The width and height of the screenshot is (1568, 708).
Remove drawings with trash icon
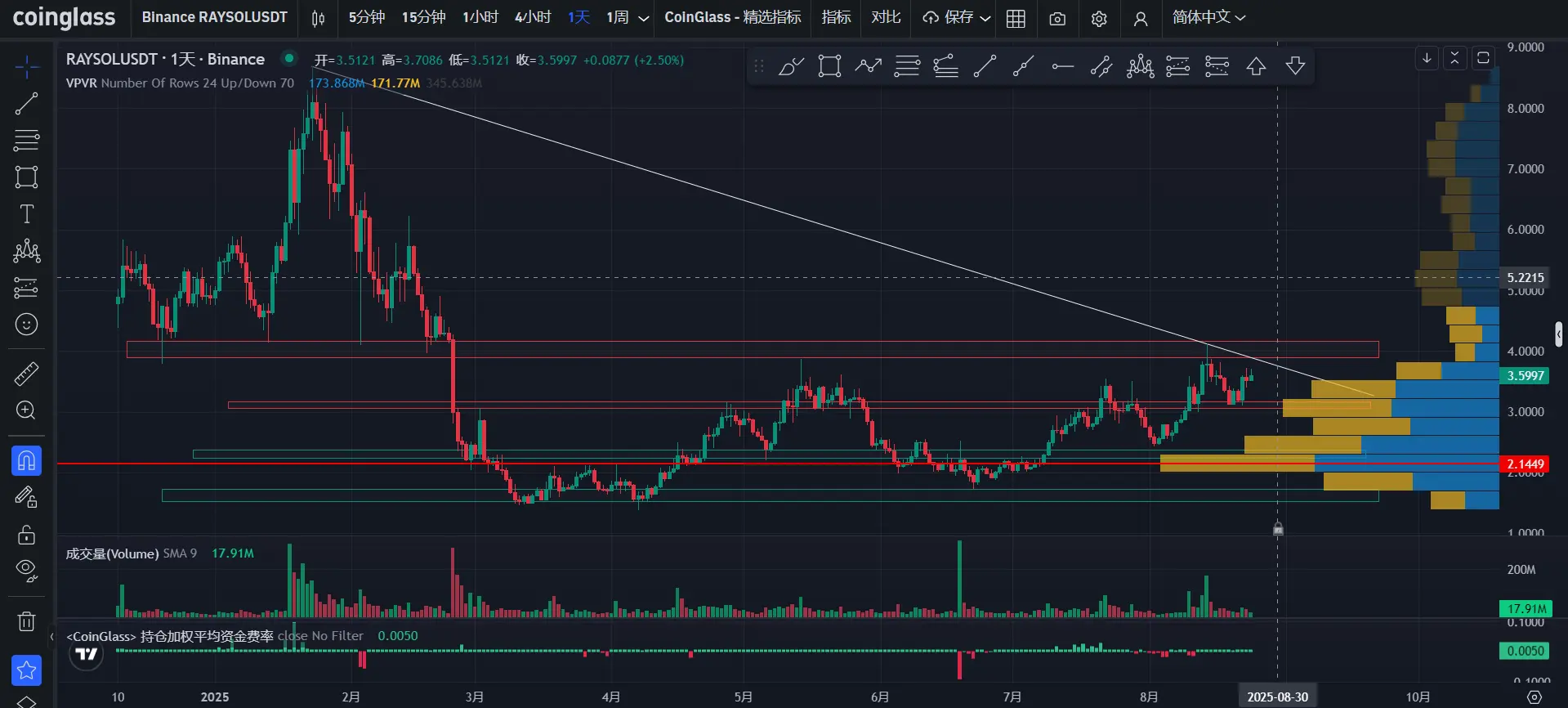[26, 621]
